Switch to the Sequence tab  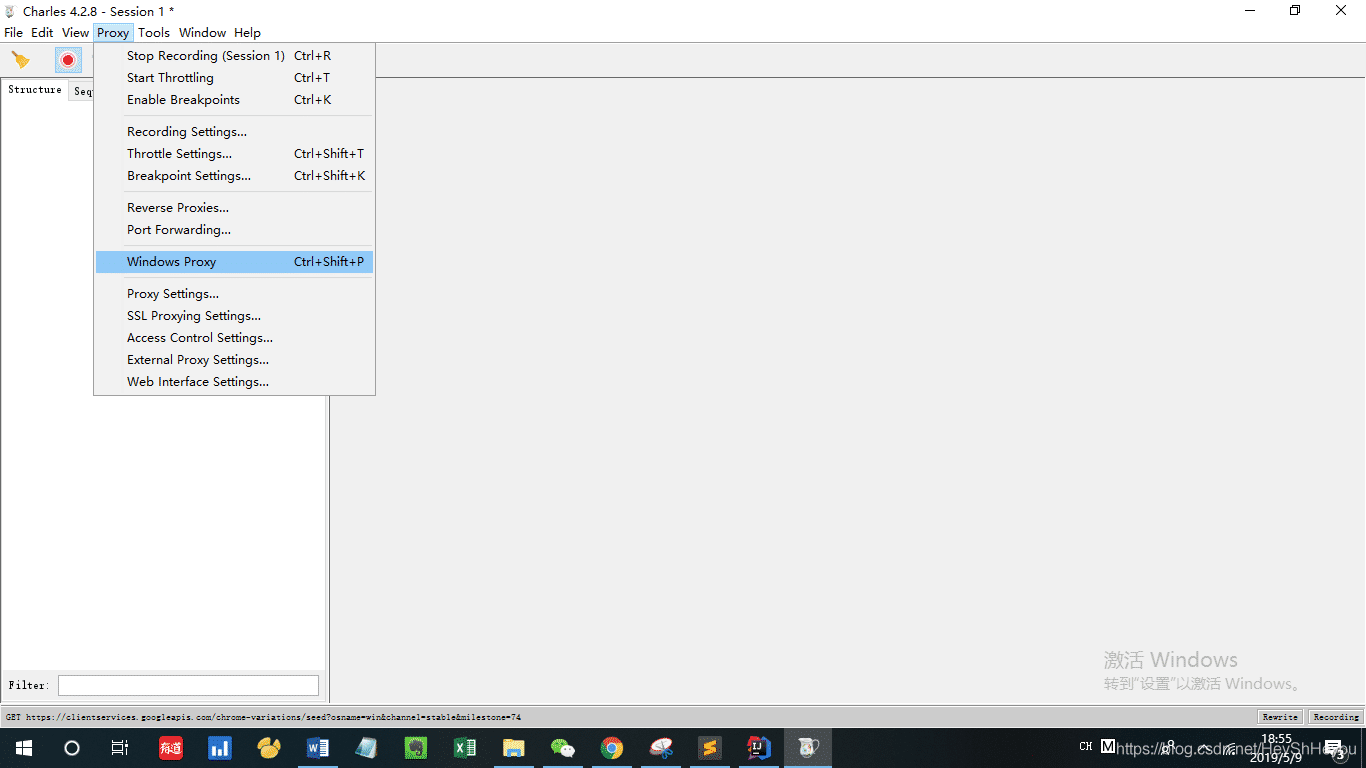pyautogui.click(x=82, y=92)
